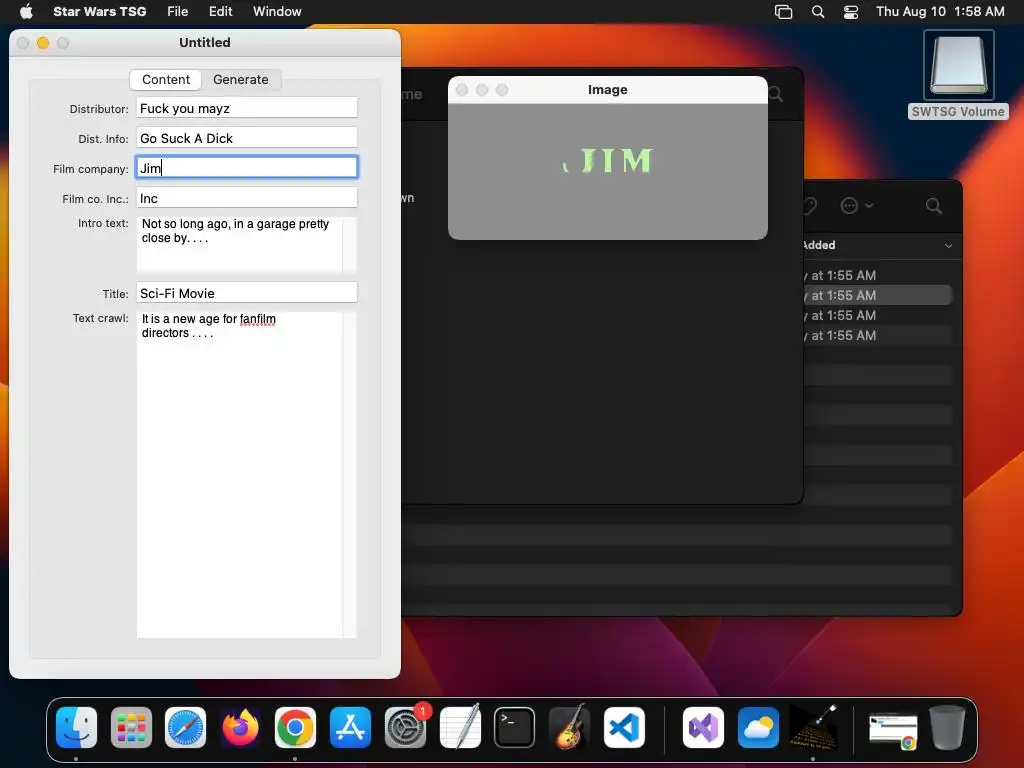This screenshot has height=768, width=1024.
Task: Open the Apple menu
Action: [26, 12]
